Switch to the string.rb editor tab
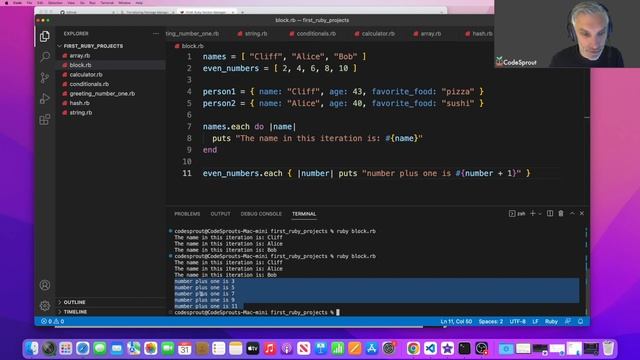This screenshot has width=640, height=360. click(252, 34)
